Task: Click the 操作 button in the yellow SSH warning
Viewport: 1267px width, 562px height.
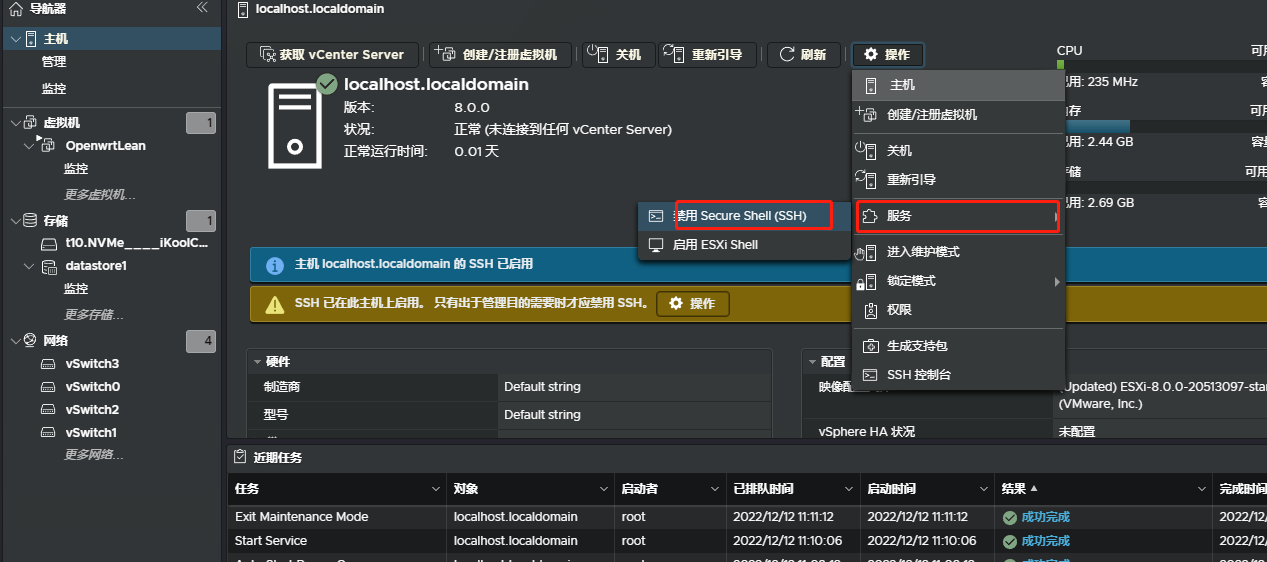Action: click(692, 304)
